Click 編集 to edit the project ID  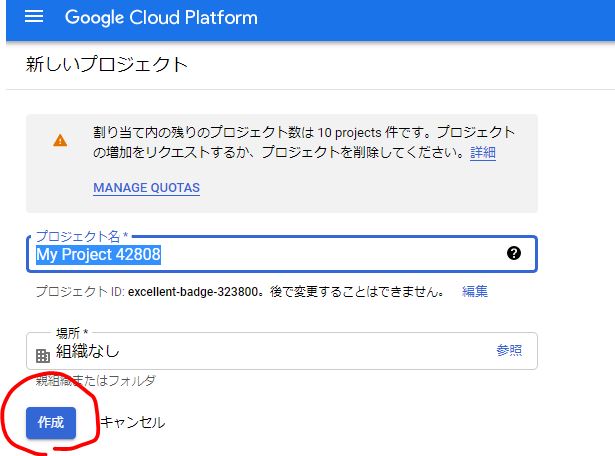(x=475, y=291)
